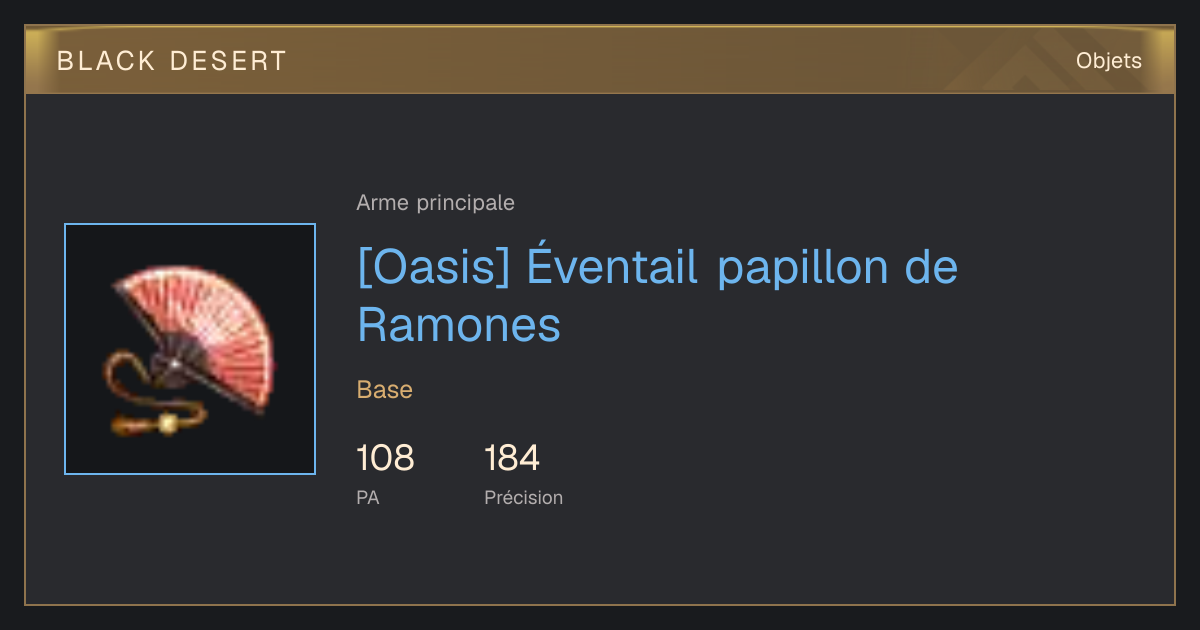Screen dimensions: 1200x630
Task: Open the [Oasis] Éventail papillon item title
Action: (x=658, y=296)
